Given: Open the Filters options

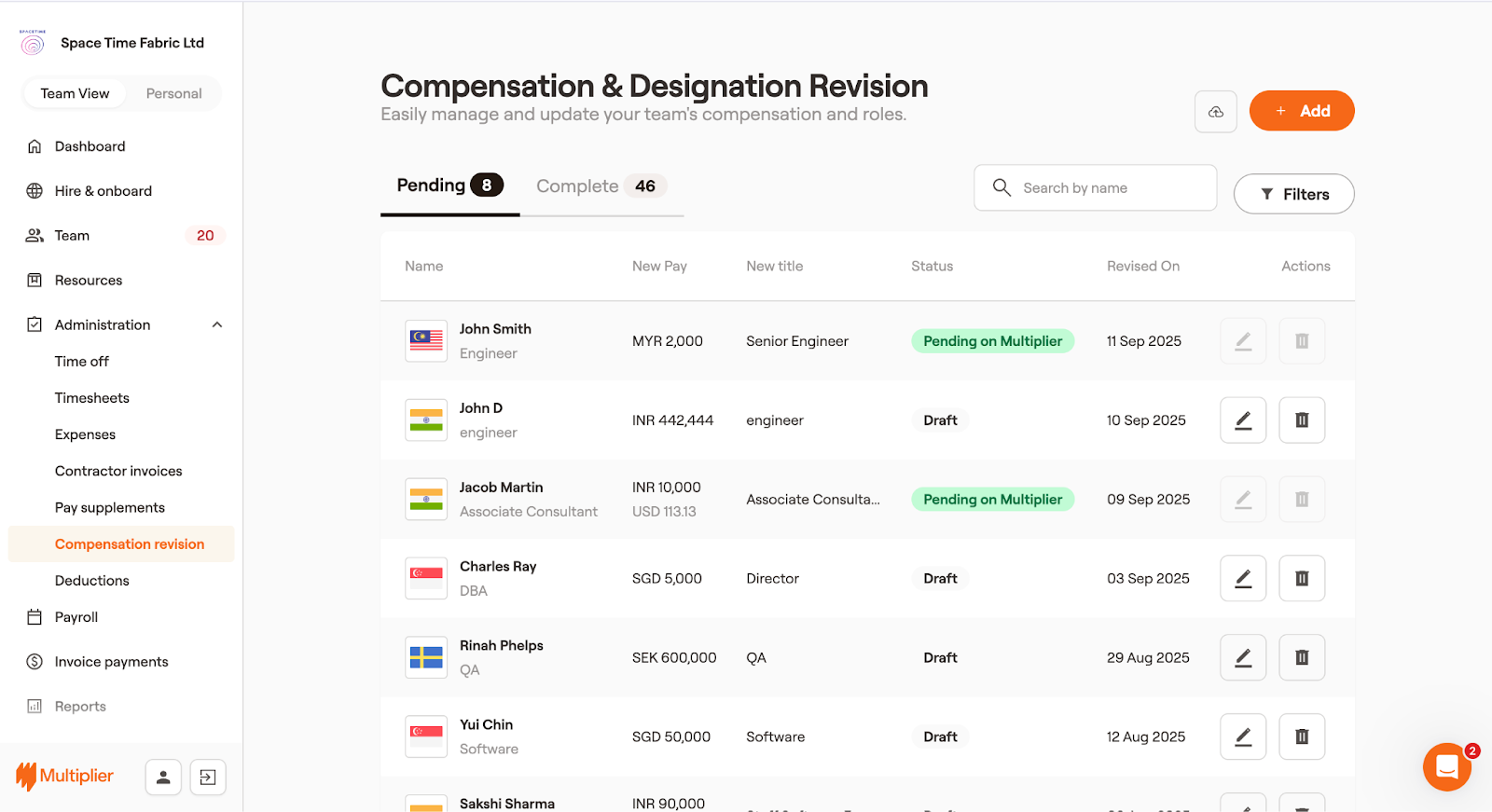Looking at the screenshot, I should point(1293,194).
